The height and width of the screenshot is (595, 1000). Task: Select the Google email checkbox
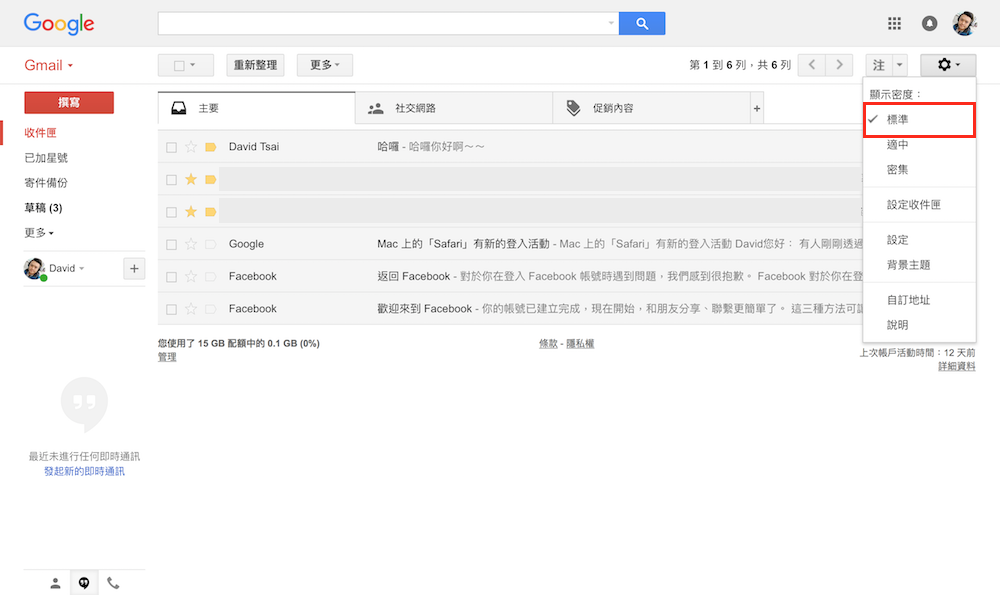point(171,244)
